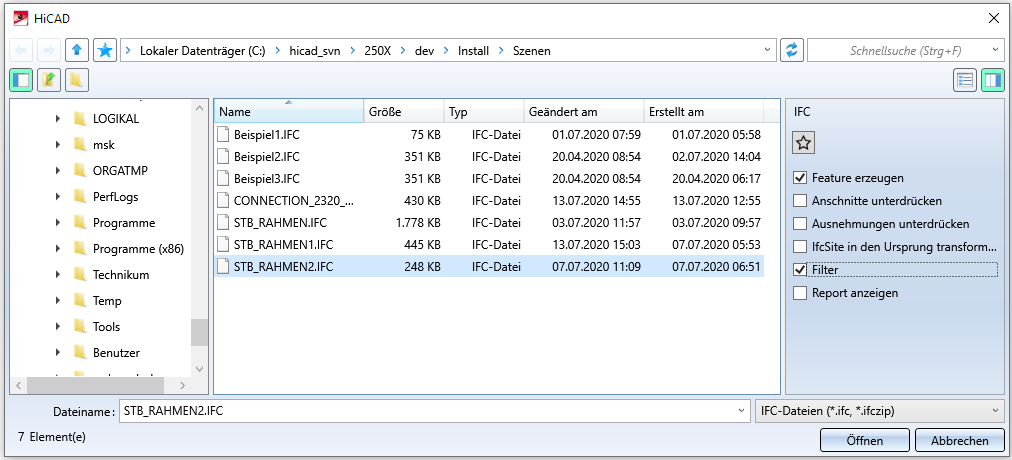Select the STB_RAHMEN2.IFC row
The width and height of the screenshot is (1012, 460).
(x=489, y=266)
